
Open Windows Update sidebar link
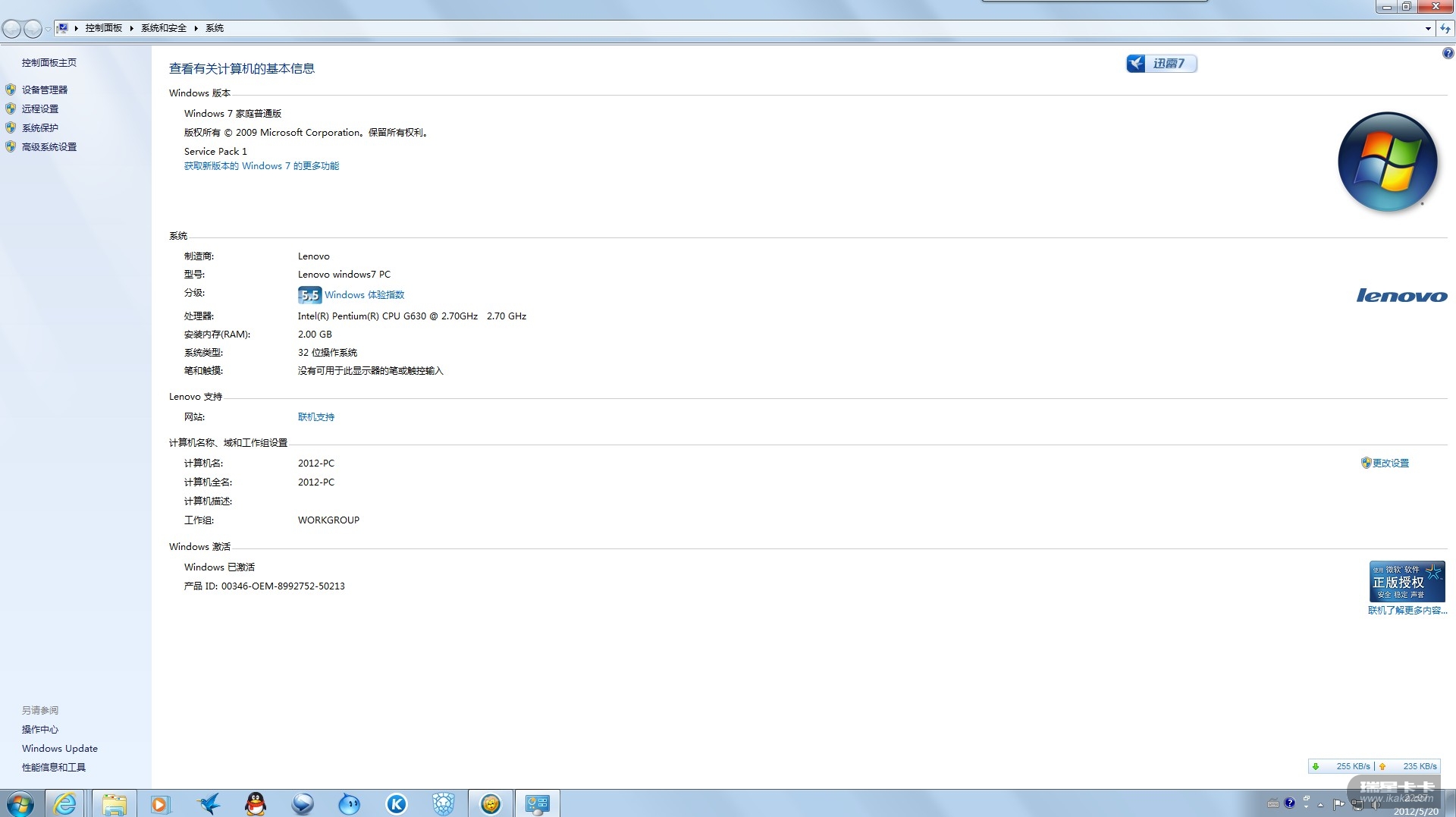coord(60,749)
